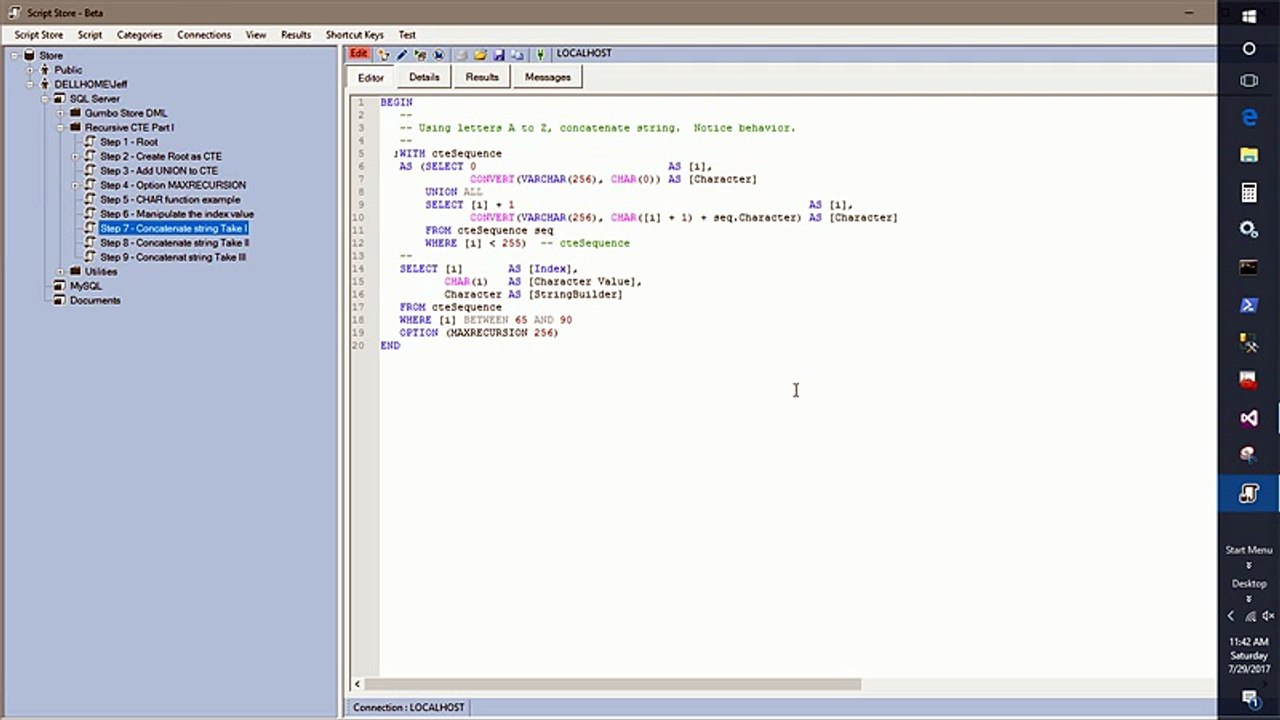The height and width of the screenshot is (720, 1280).
Task: Open the Script menu
Action: point(90,35)
